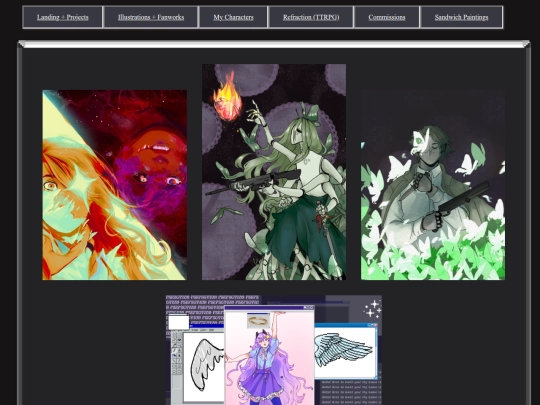Open the Commissions page
Image resolution: width=540 pixels, height=405 pixels.
[387, 17]
